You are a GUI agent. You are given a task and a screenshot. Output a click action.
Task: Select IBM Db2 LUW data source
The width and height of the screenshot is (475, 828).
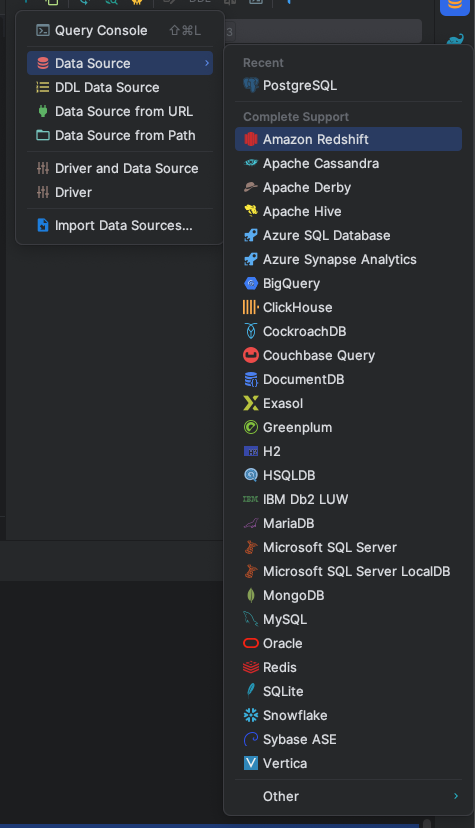click(x=348, y=499)
